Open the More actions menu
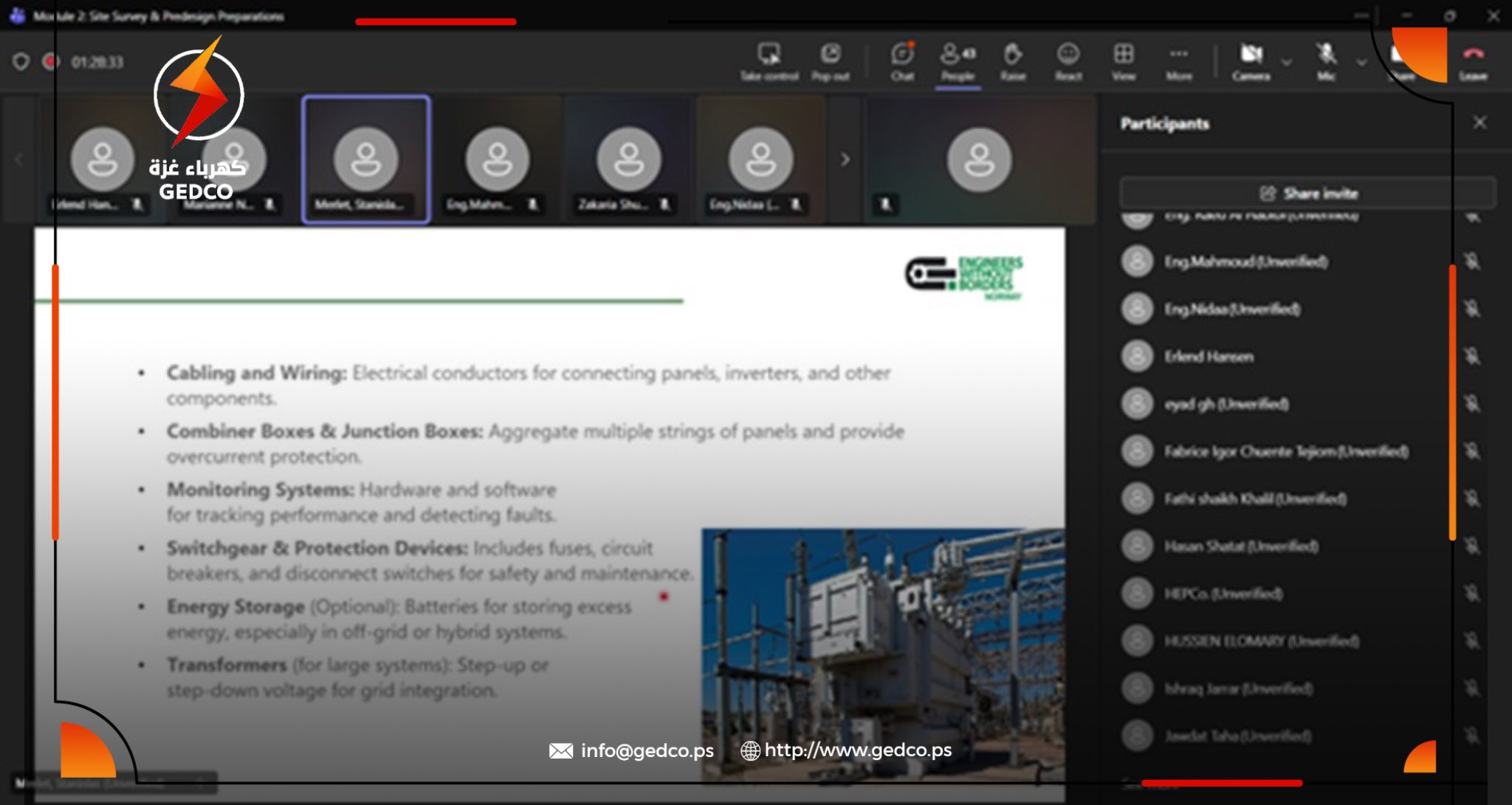The width and height of the screenshot is (1512, 805). 1179,55
